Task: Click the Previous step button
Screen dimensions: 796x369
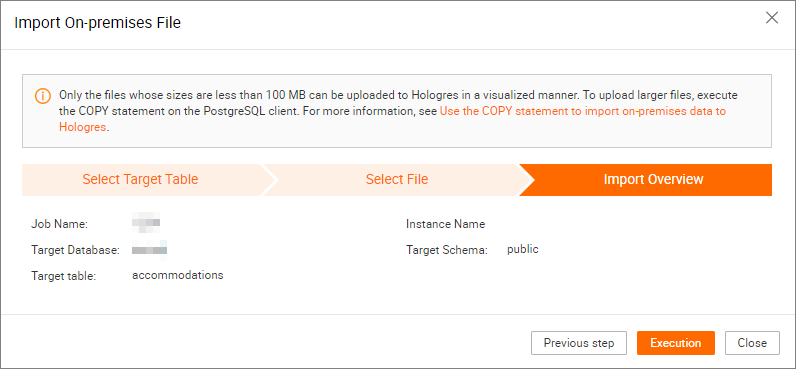Action: [579, 343]
